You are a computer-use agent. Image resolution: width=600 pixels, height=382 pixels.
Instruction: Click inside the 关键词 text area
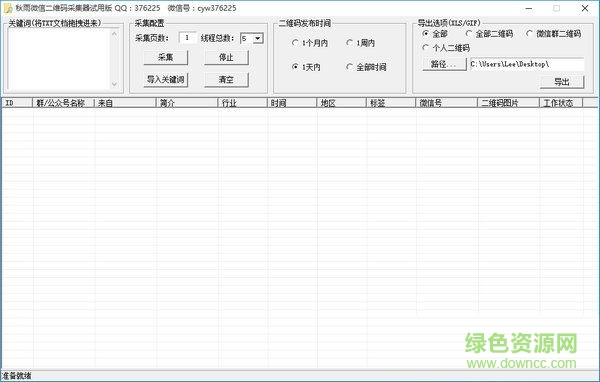(x=59, y=59)
